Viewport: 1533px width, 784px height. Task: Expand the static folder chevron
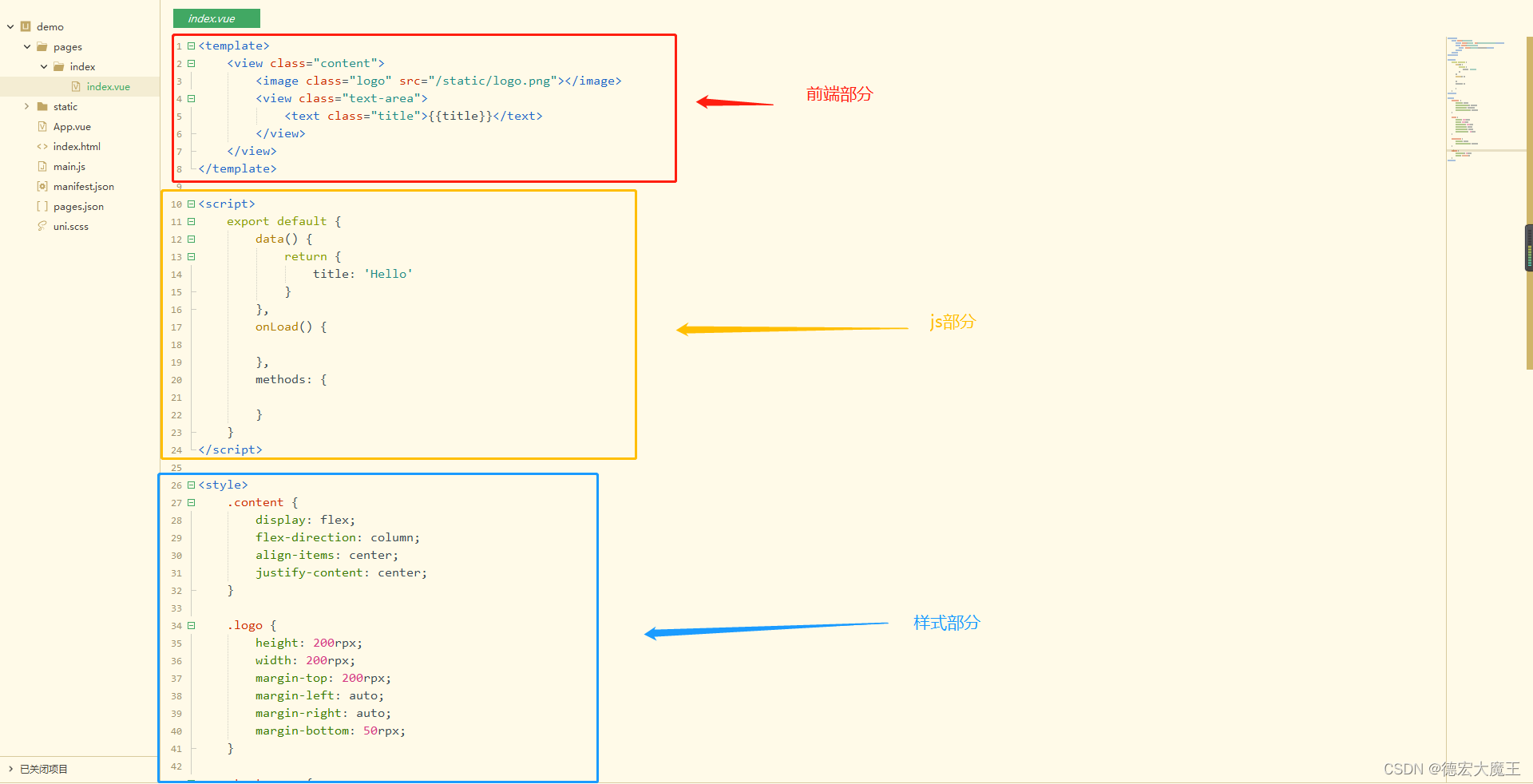click(26, 107)
